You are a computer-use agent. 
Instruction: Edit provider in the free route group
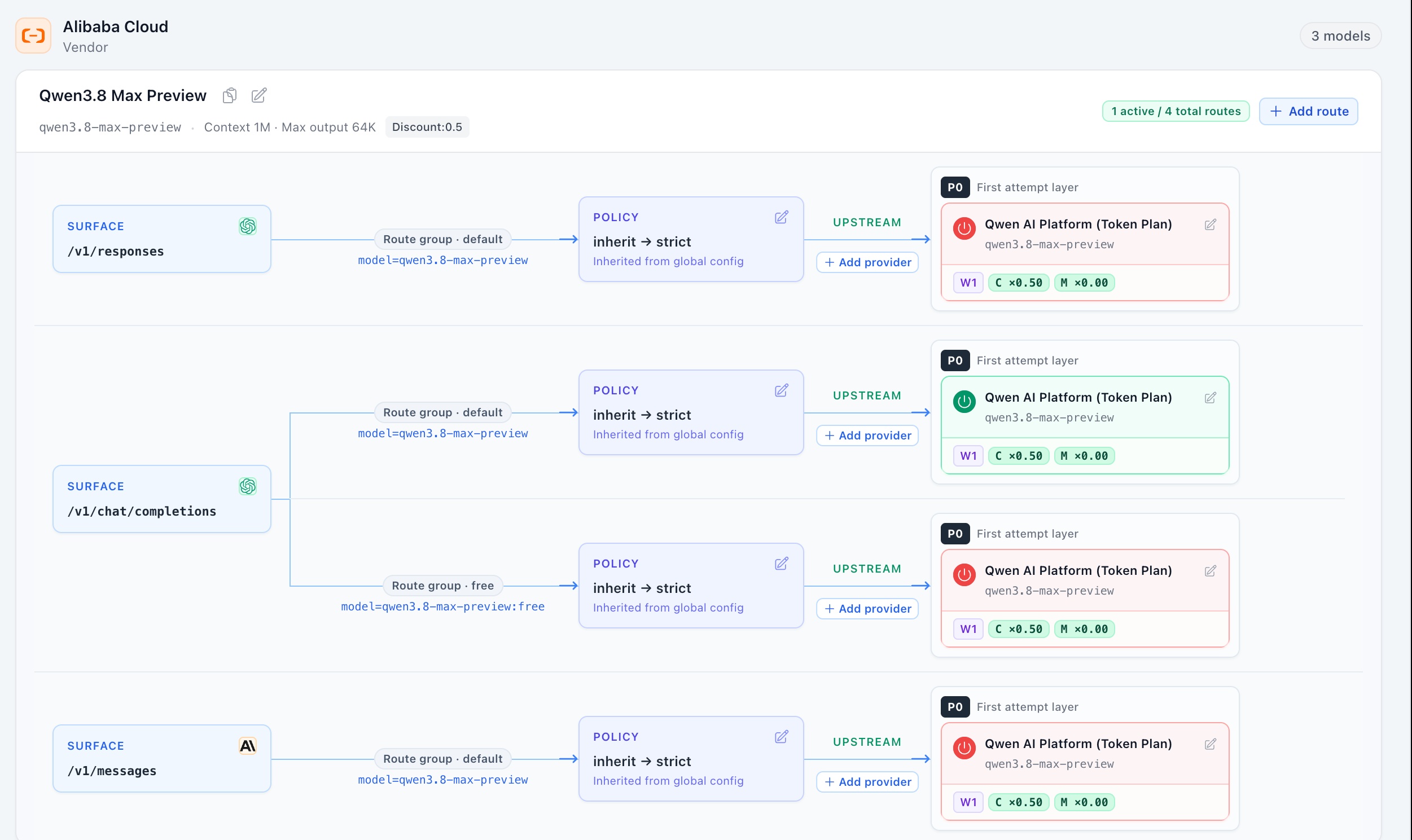(1211, 571)
